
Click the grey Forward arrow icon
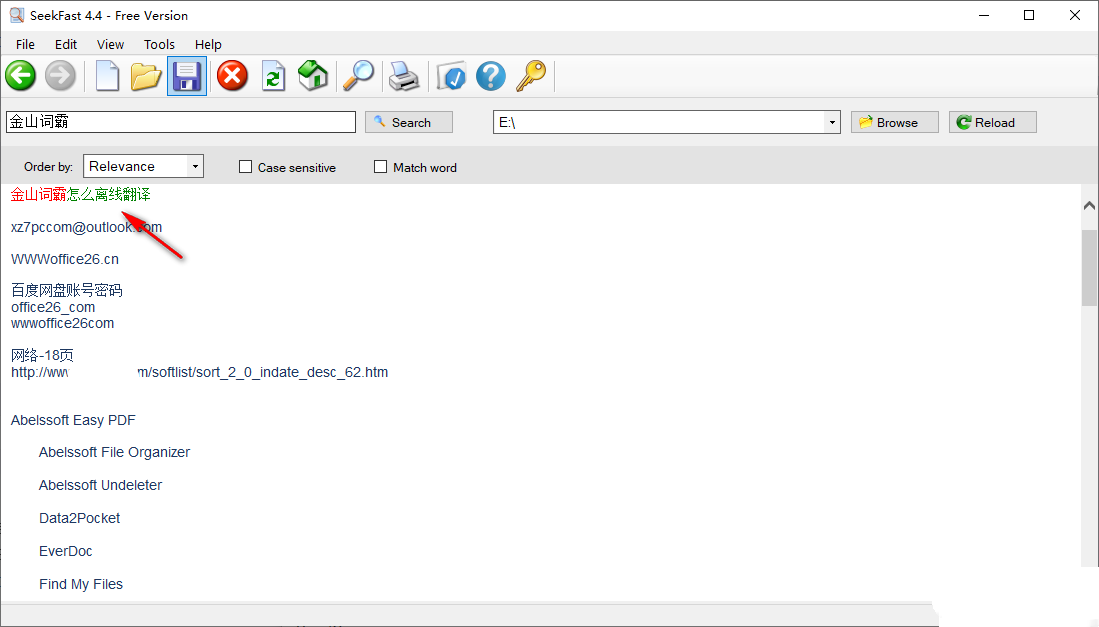coord(60,76)
